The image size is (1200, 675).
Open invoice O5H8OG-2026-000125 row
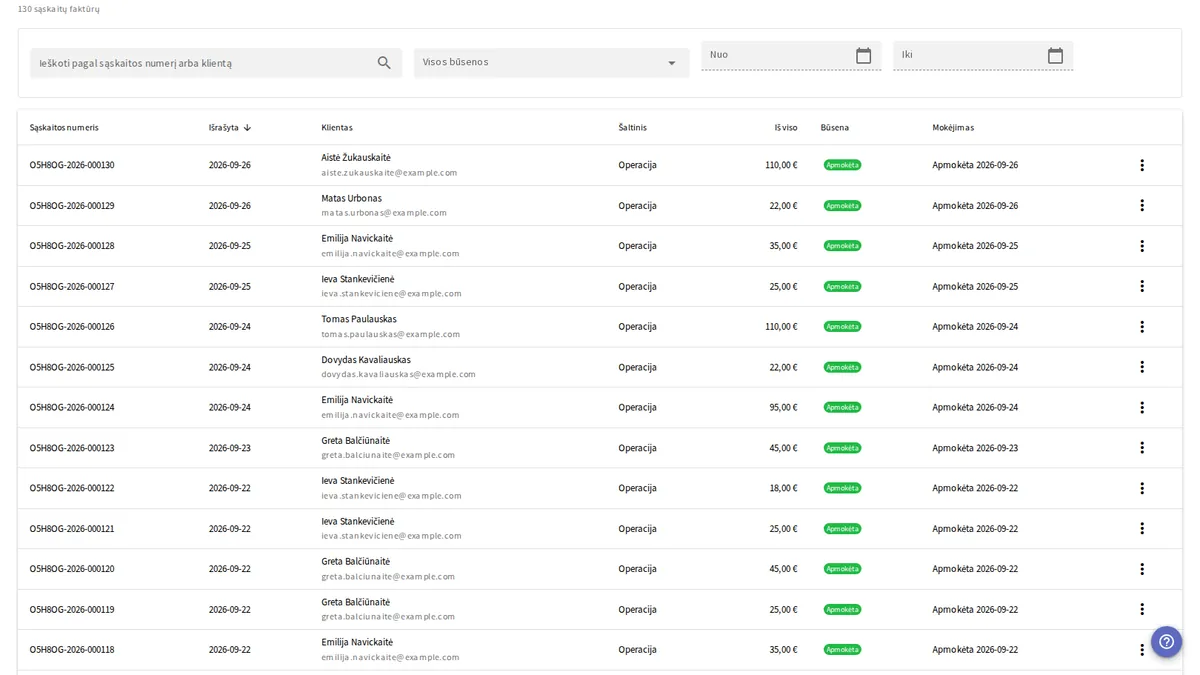pos(600,367)
